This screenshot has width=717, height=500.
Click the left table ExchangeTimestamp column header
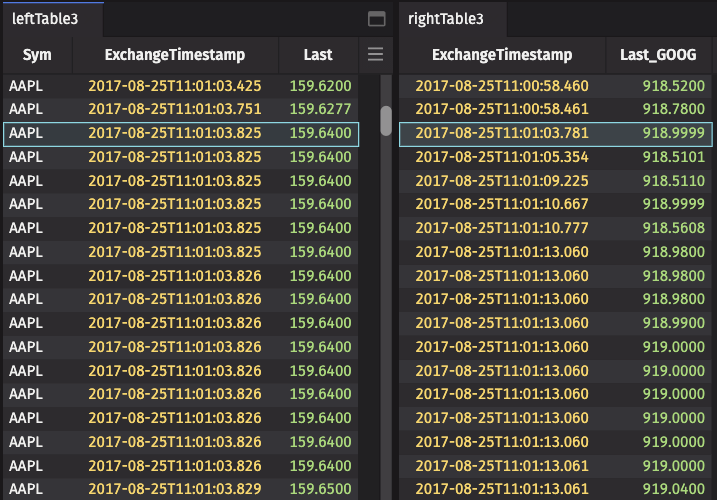(175, 55)
